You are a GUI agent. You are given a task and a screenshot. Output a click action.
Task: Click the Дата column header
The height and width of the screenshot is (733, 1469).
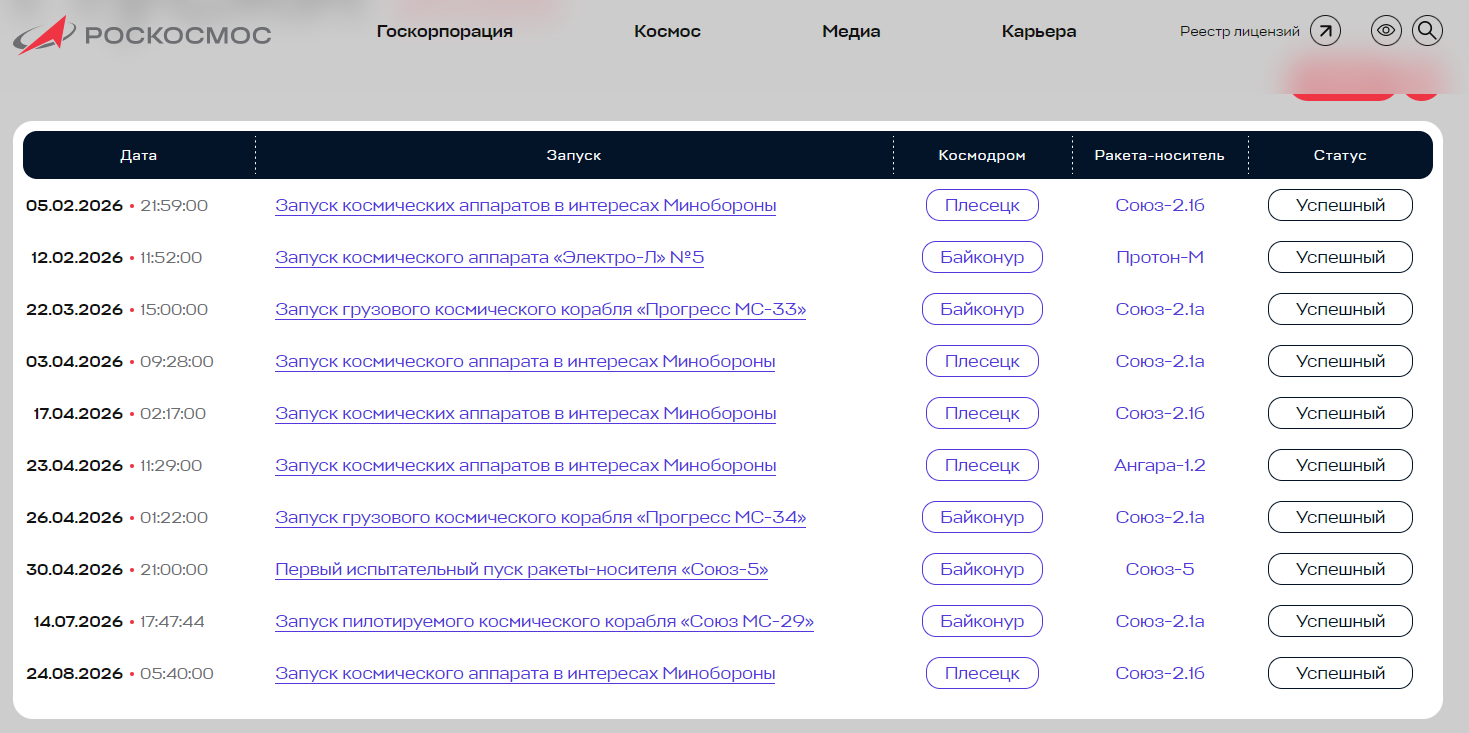point(139,155)
